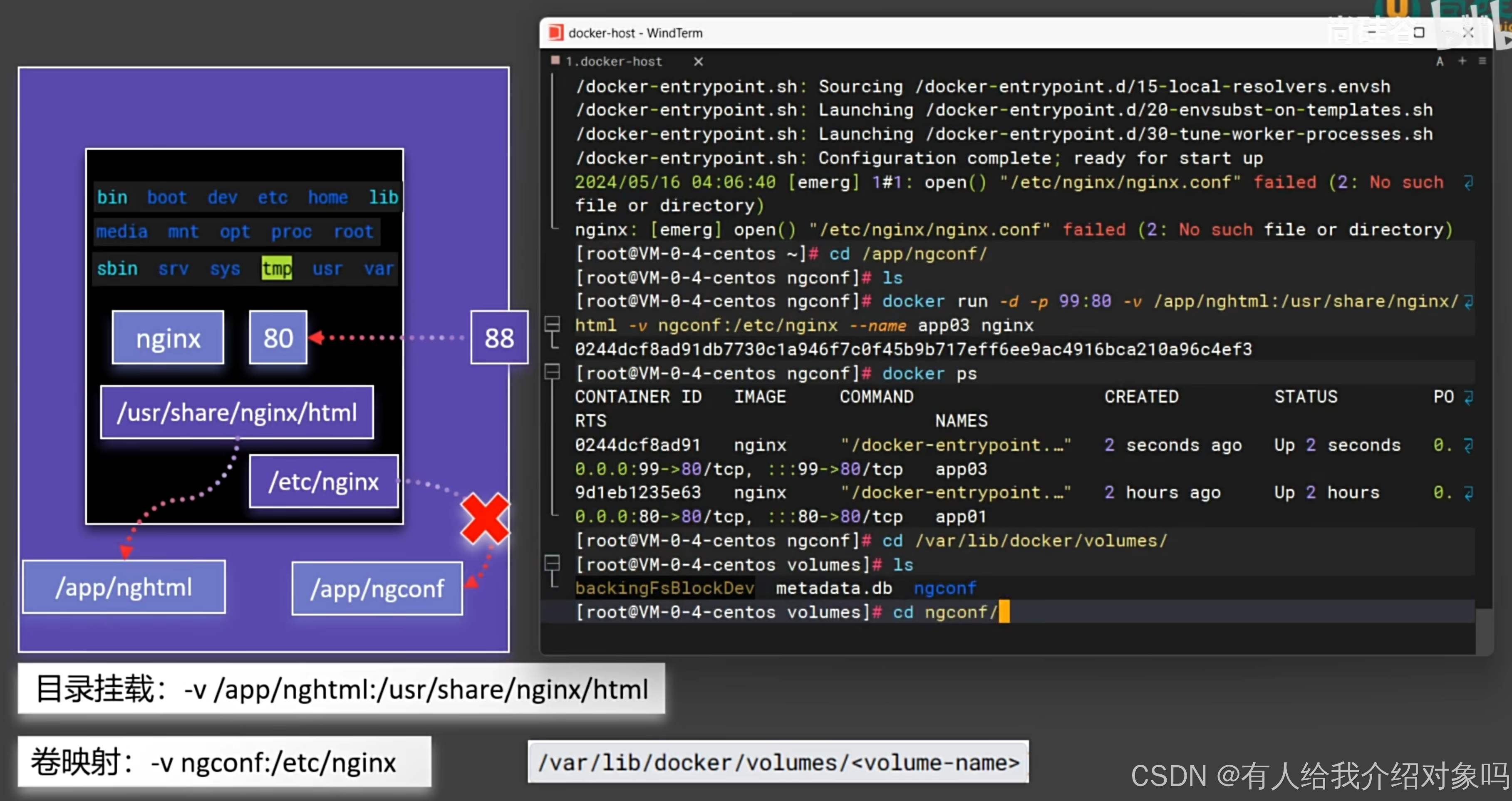Open the 1.docker-host session tab

coord(614,62)
